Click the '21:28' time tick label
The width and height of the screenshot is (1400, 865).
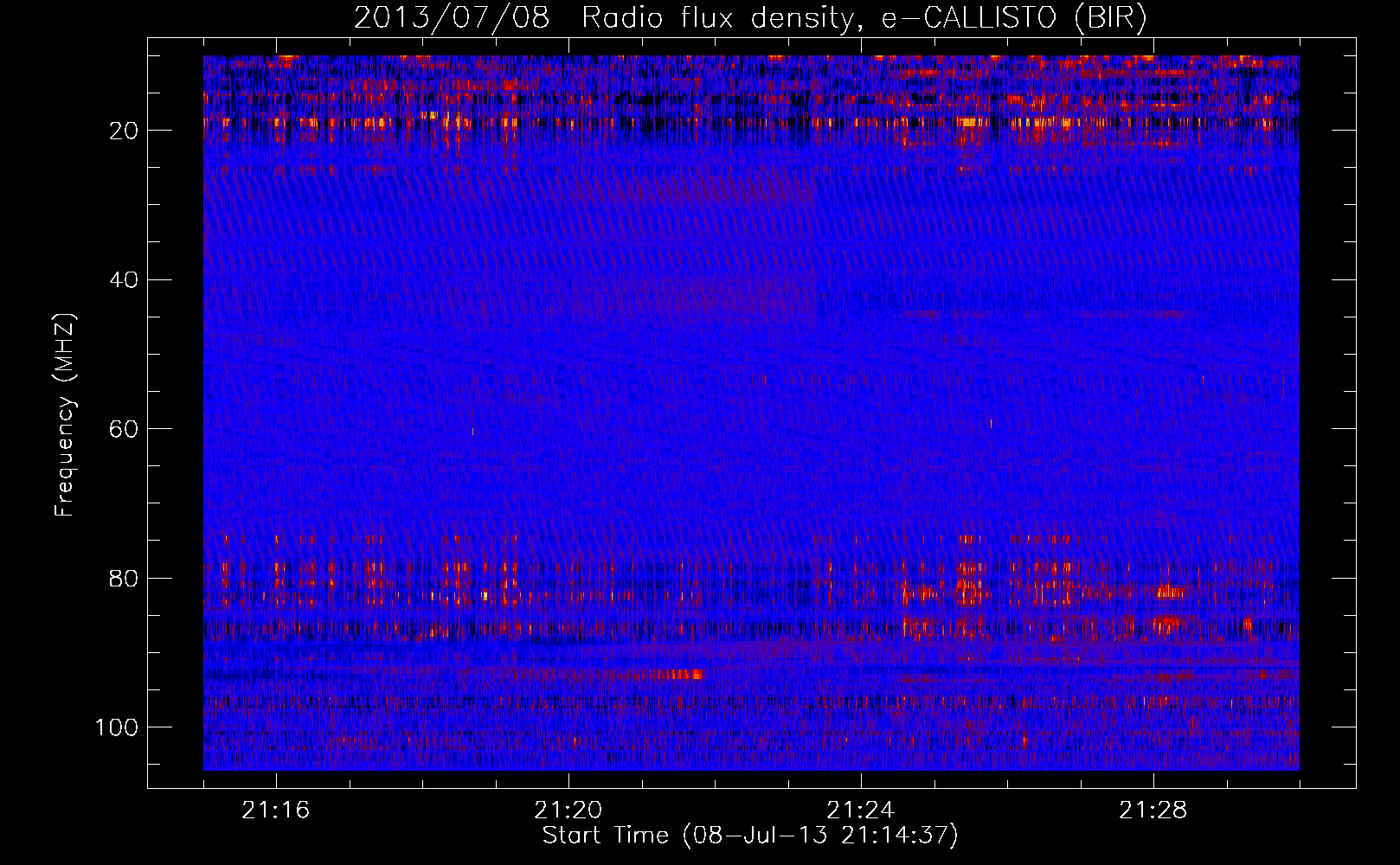[1153, 811]
